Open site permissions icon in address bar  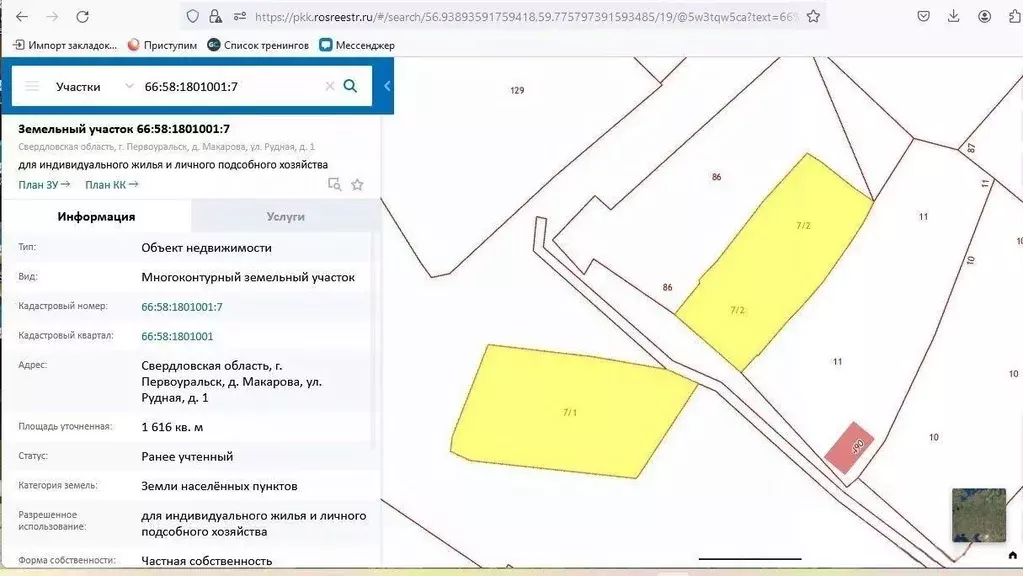click(x=239, y=16)
